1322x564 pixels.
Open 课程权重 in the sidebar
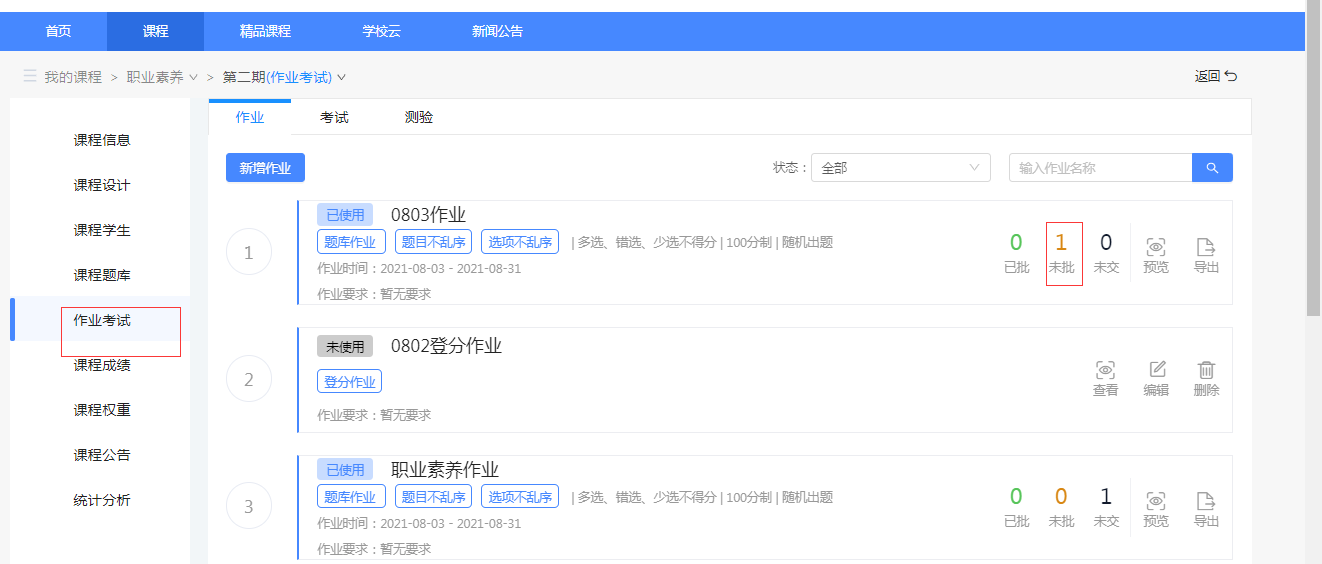pyautogui.click(x=102, y=410)
